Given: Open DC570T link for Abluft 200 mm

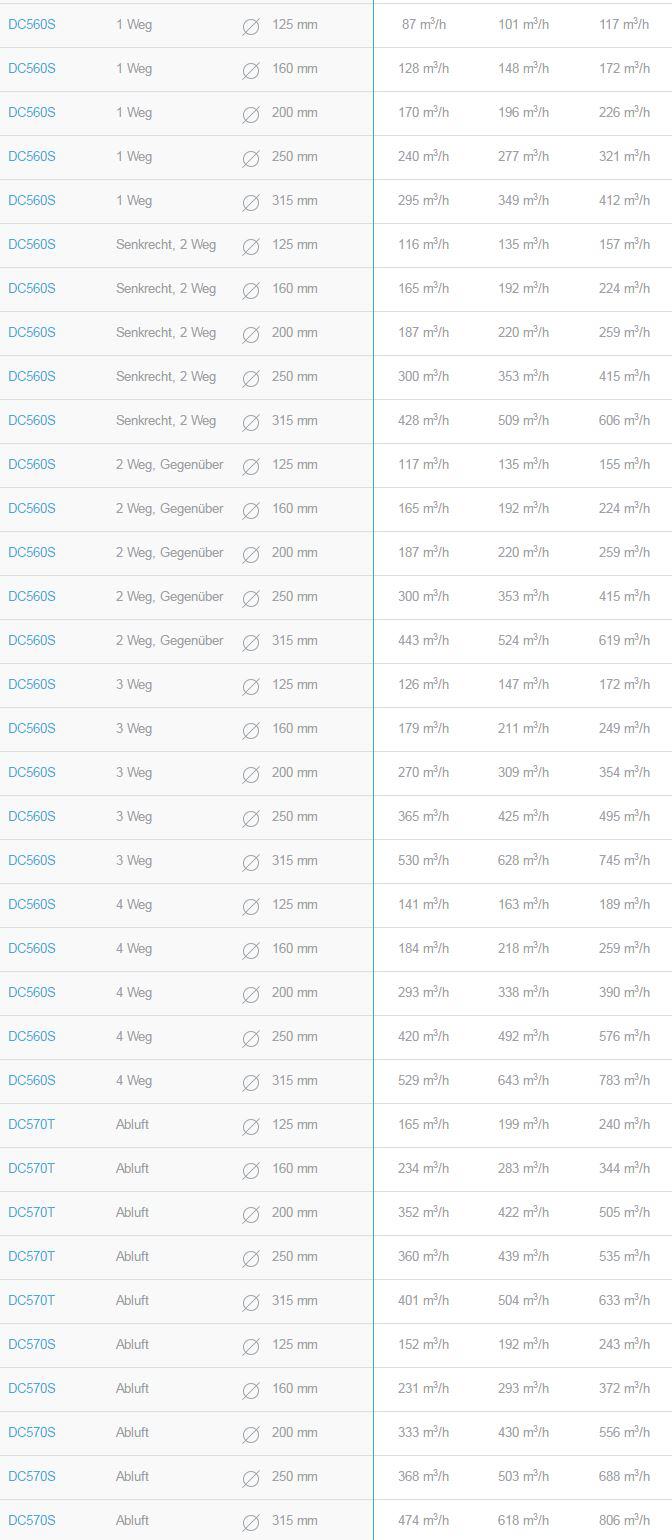Looking at the screenshot, I should [32, 1212].
